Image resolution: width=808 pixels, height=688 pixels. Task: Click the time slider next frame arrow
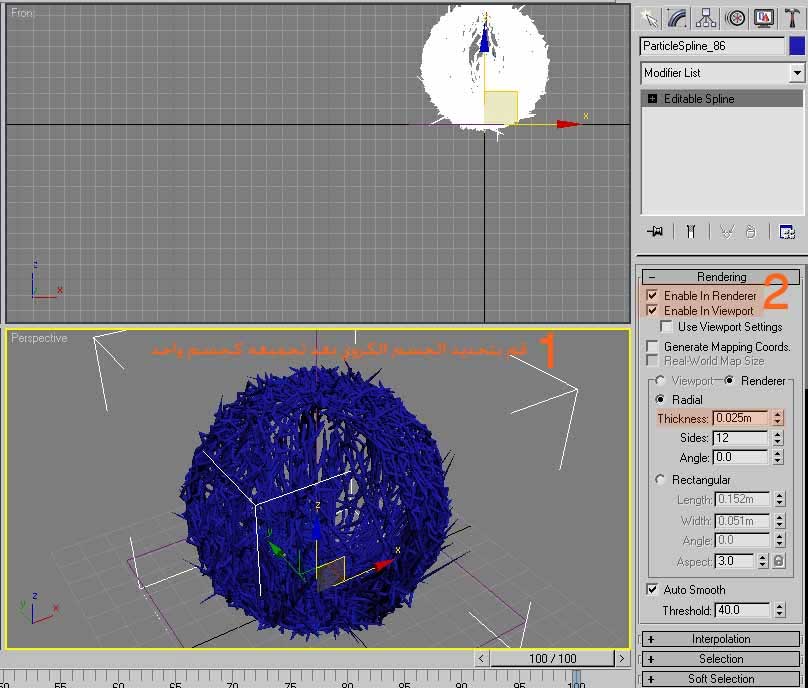click(x=621, y=658)
